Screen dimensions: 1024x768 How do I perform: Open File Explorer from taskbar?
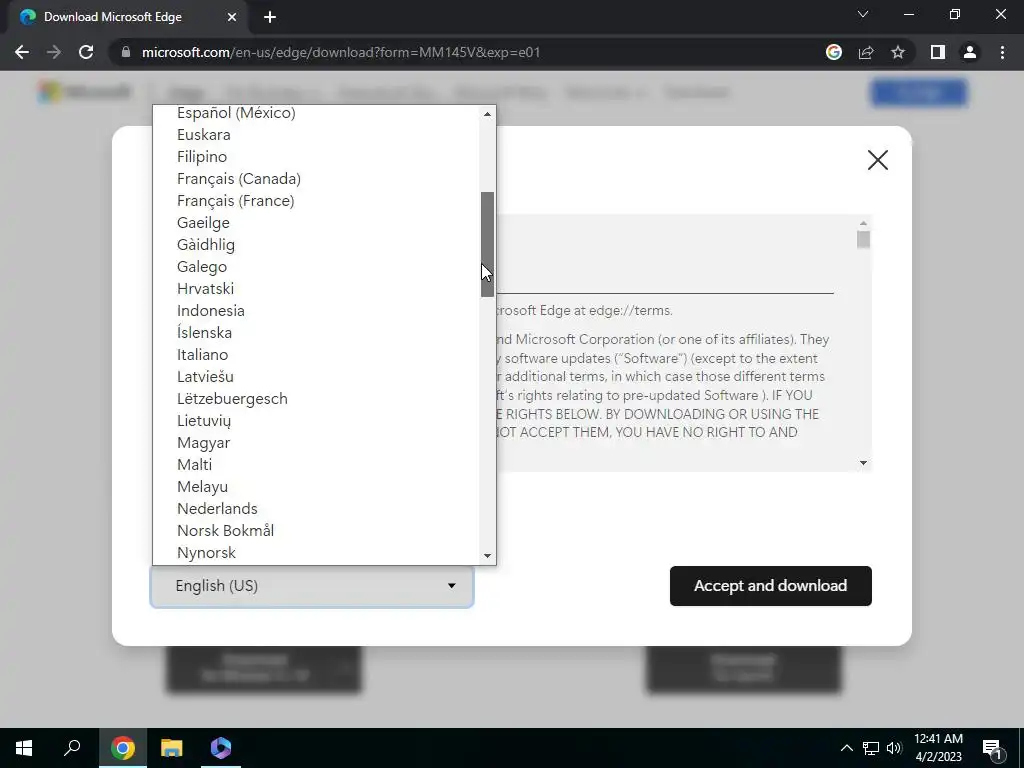[172, 748]
